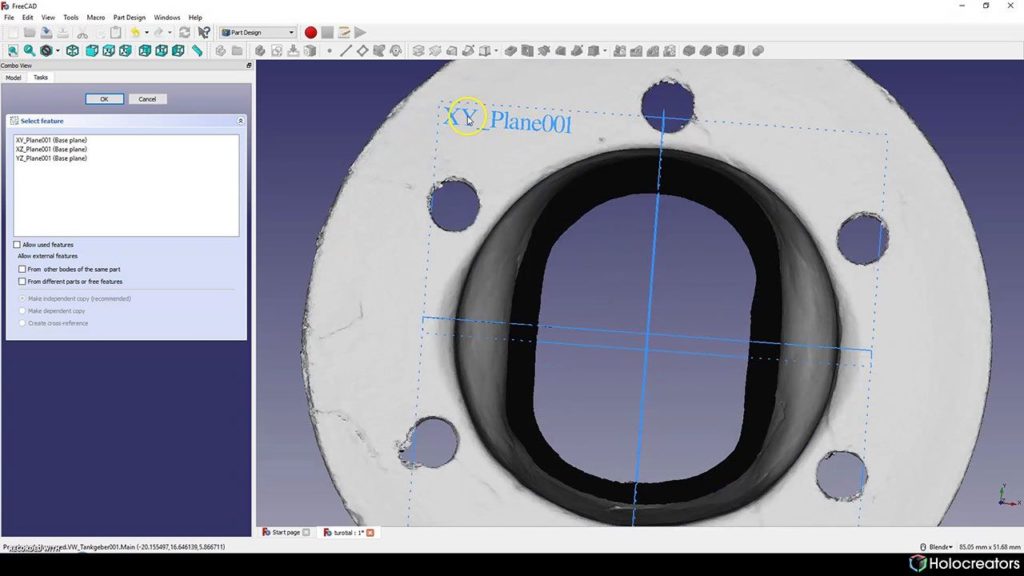Click the Pad feature icon
This screenshot has height=576, width=1024.
pyautogui.click(x=419, y=51)
